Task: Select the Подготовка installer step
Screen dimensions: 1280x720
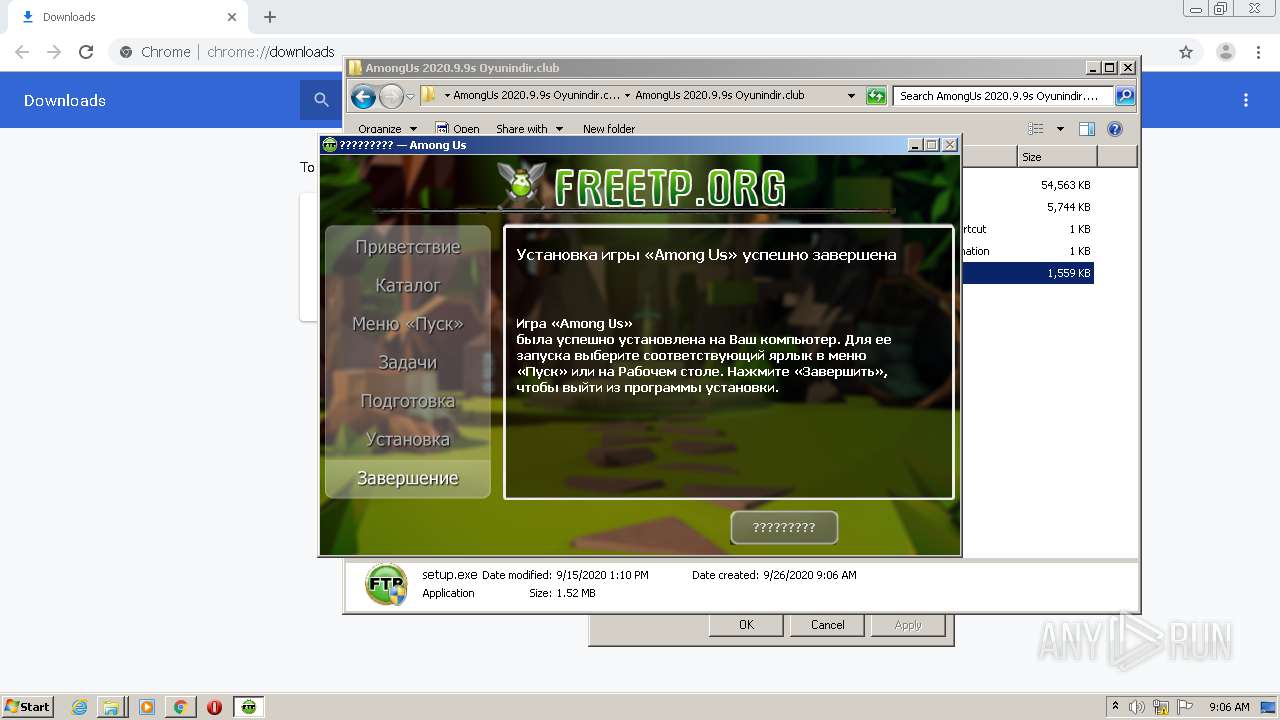Action: (408, 401)
